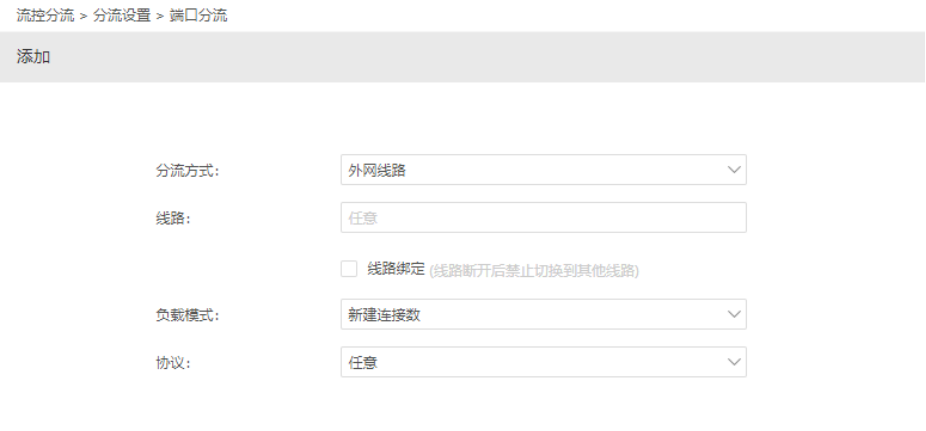
Task: Select the 端口分流 breadcrumb item
Action: pos(198,15)
